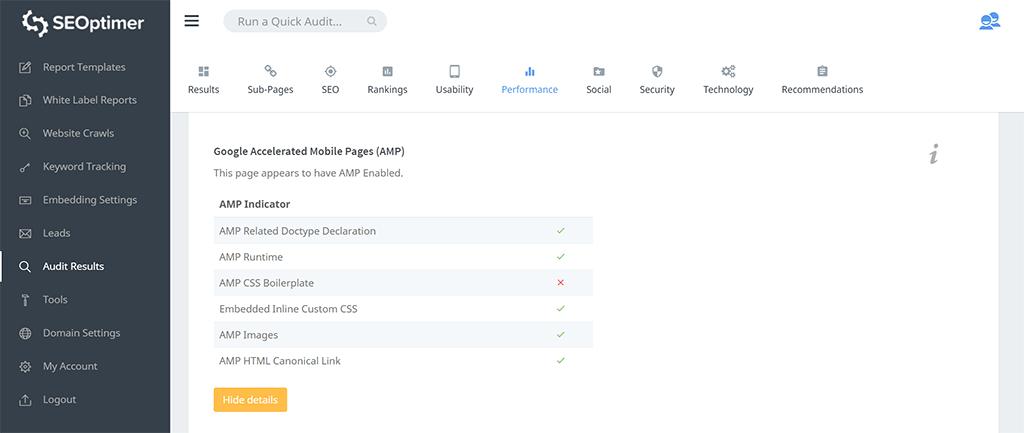Image resolution: width=1024 pixels, height=433 pixels.
Task: Switch to the Results tab
Action: point(204,80)
